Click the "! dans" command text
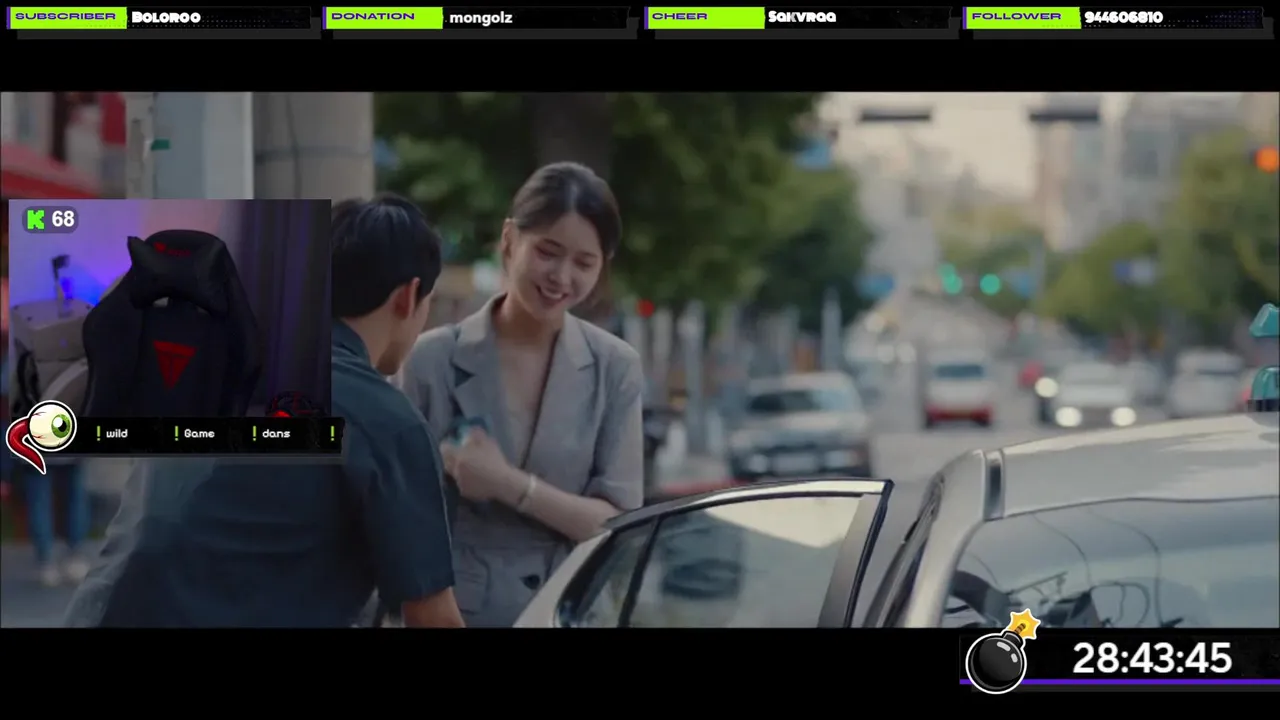Image resolution: width=1280 pixels, height=720 pixels. tap(271, 433)
